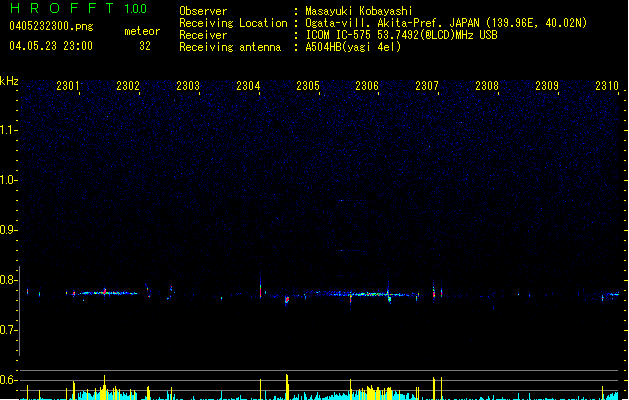
Task: Click the meteor count value 32
Action: point(145,46)
